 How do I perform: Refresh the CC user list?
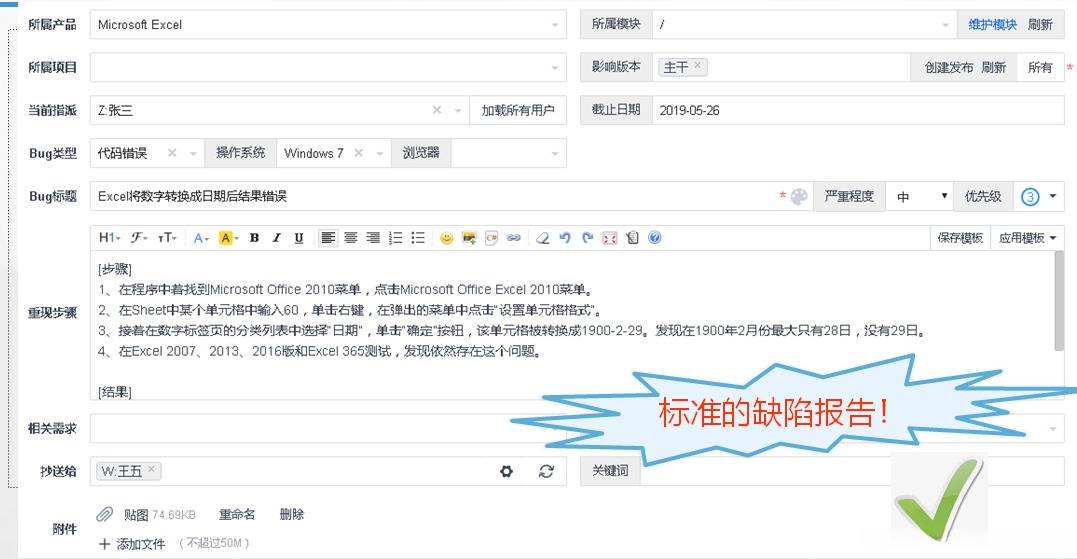click(546, 471)
